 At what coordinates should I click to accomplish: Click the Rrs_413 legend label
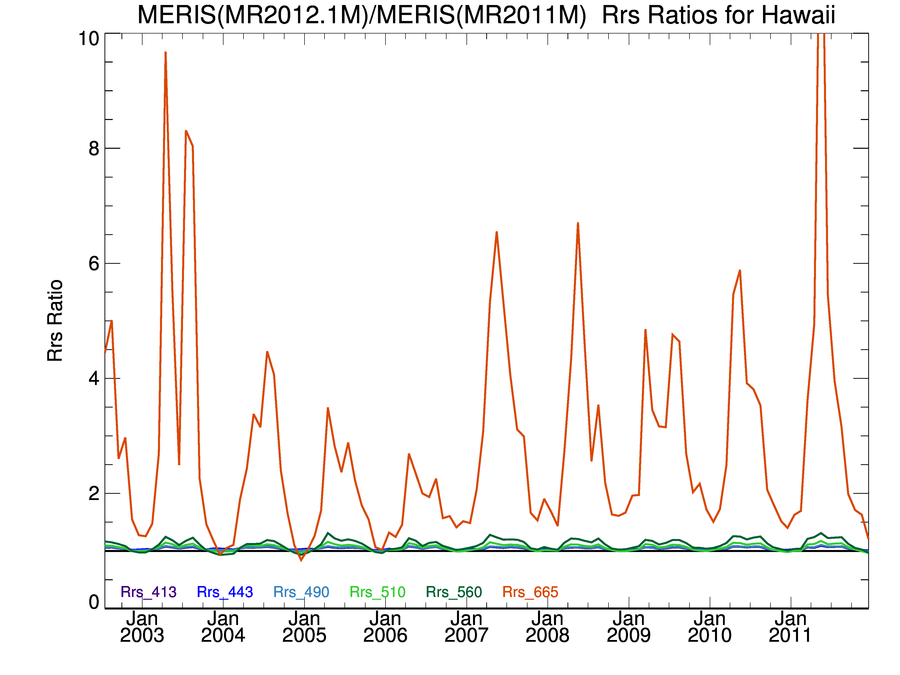click(148, 592)
